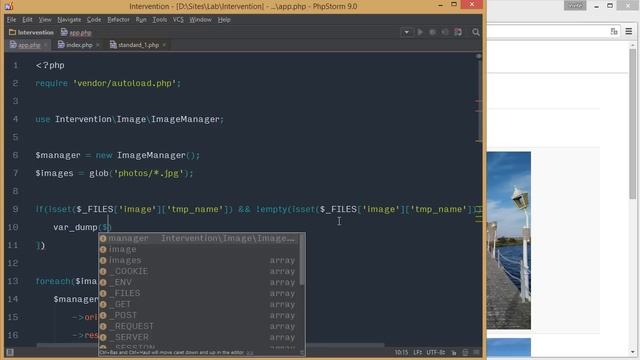
Task: Click the browser toolbar icon beside the menu
Action: tap(614, 31)
